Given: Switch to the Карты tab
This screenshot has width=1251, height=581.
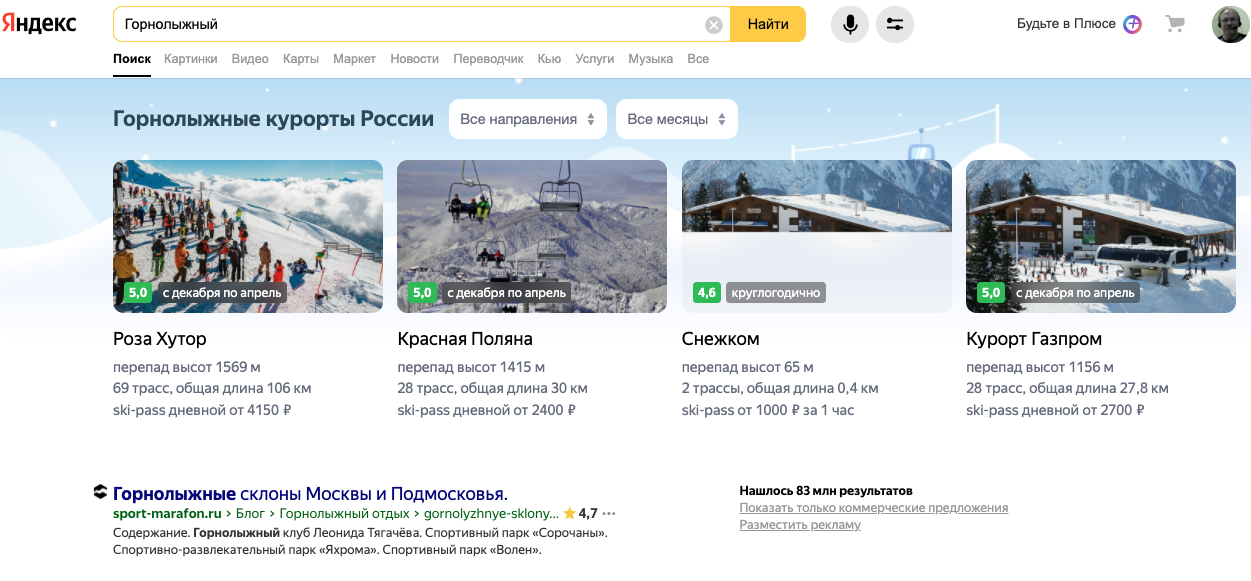Looking at the screenshot, I should pos(301,59).
